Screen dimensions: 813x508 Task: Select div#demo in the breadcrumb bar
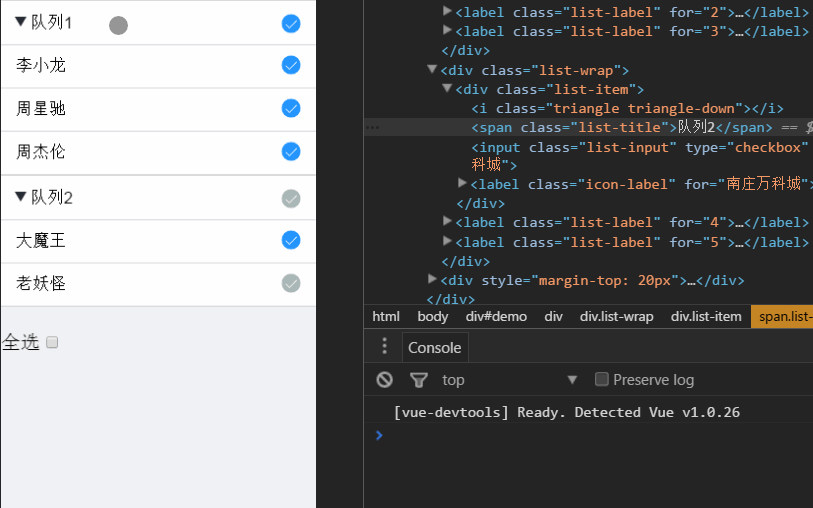pos(496,317)
